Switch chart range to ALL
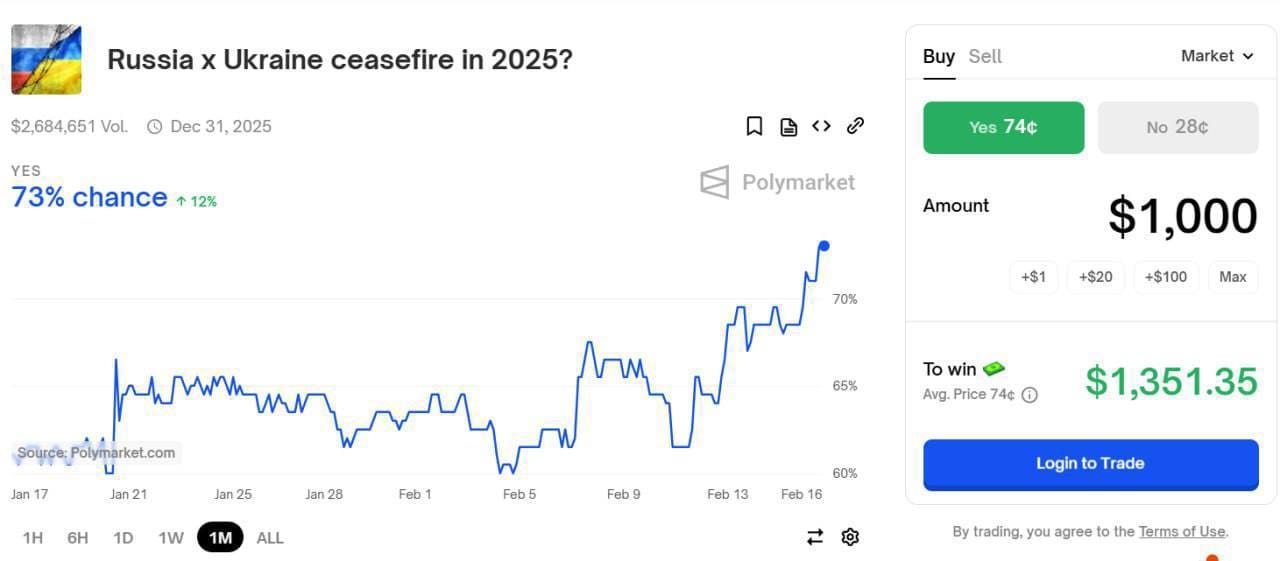 click(270, 537)
